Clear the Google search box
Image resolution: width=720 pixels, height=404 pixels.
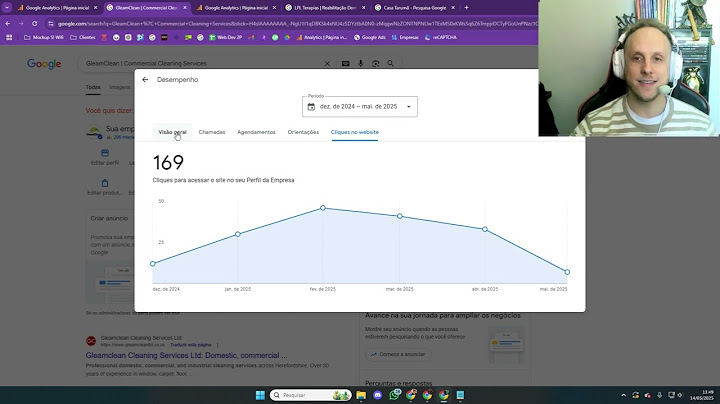[x=327, y=64]
